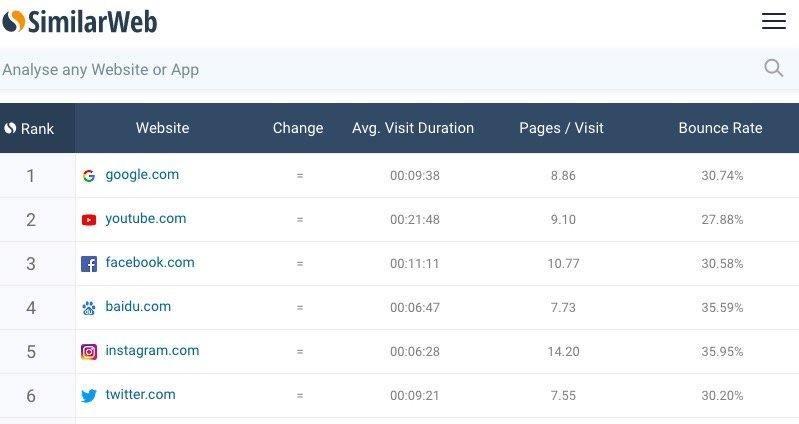Image resolution: width=799 pixels, height=424 pixels.
Task: Open facebook.com link
Action: (x=150, y=262)
